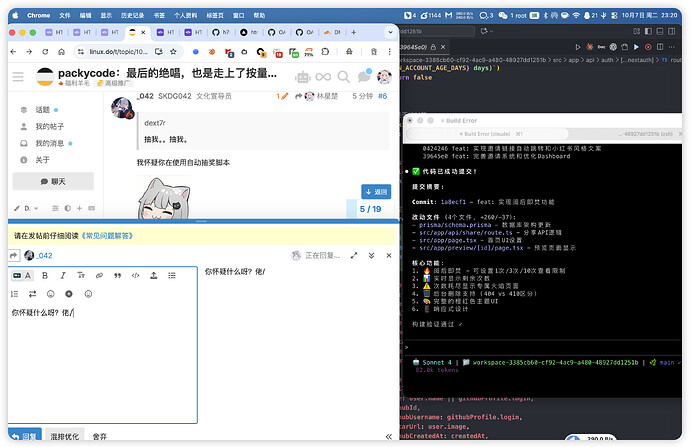Image resolution: width=690 pixels, height=447 pixels.
Task: Select the 我的帖子 sidebar item
Action: (x=49, y=126)
